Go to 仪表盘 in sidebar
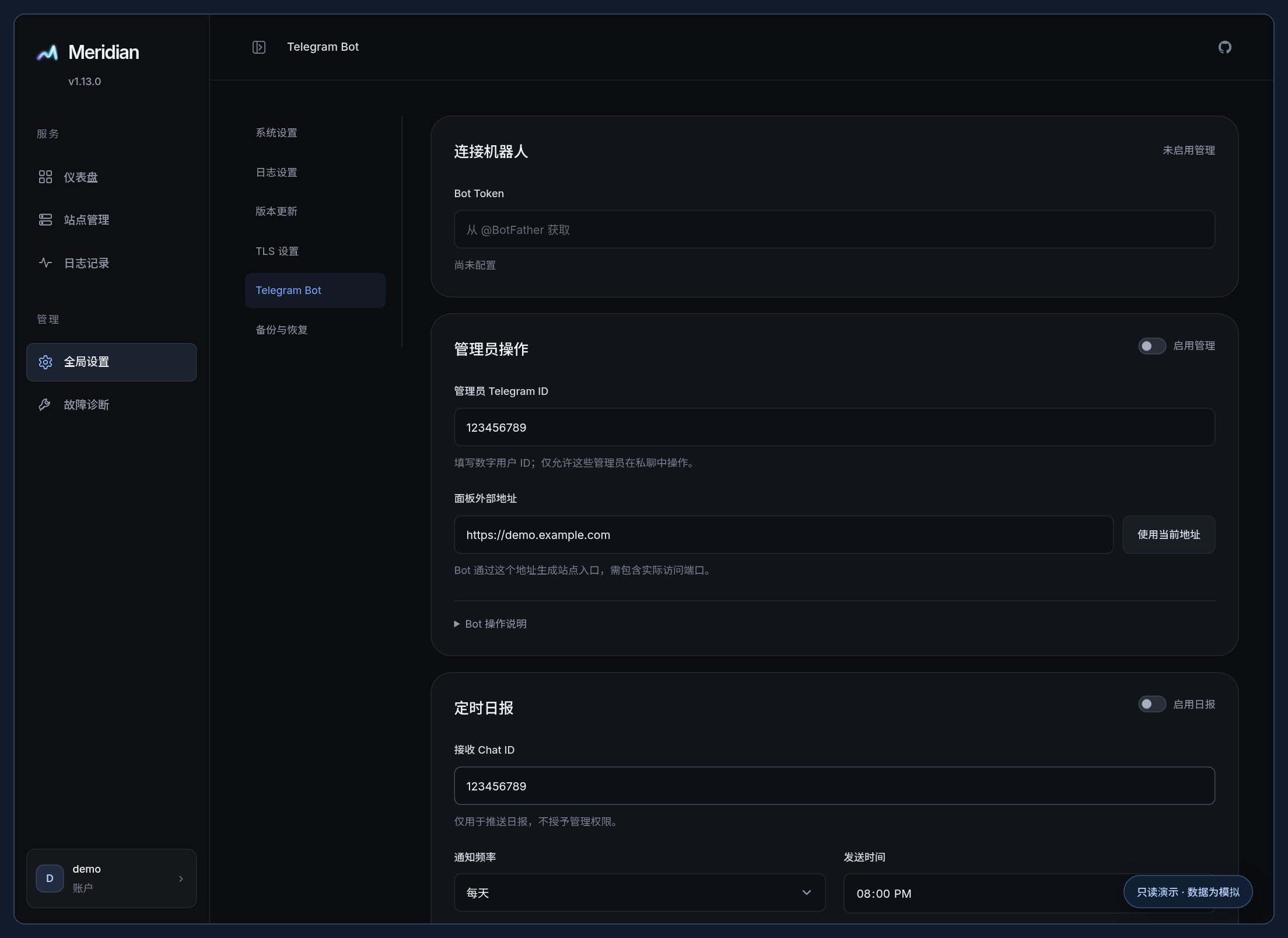Screen dimensions: 1288x938 coord(111,177)
